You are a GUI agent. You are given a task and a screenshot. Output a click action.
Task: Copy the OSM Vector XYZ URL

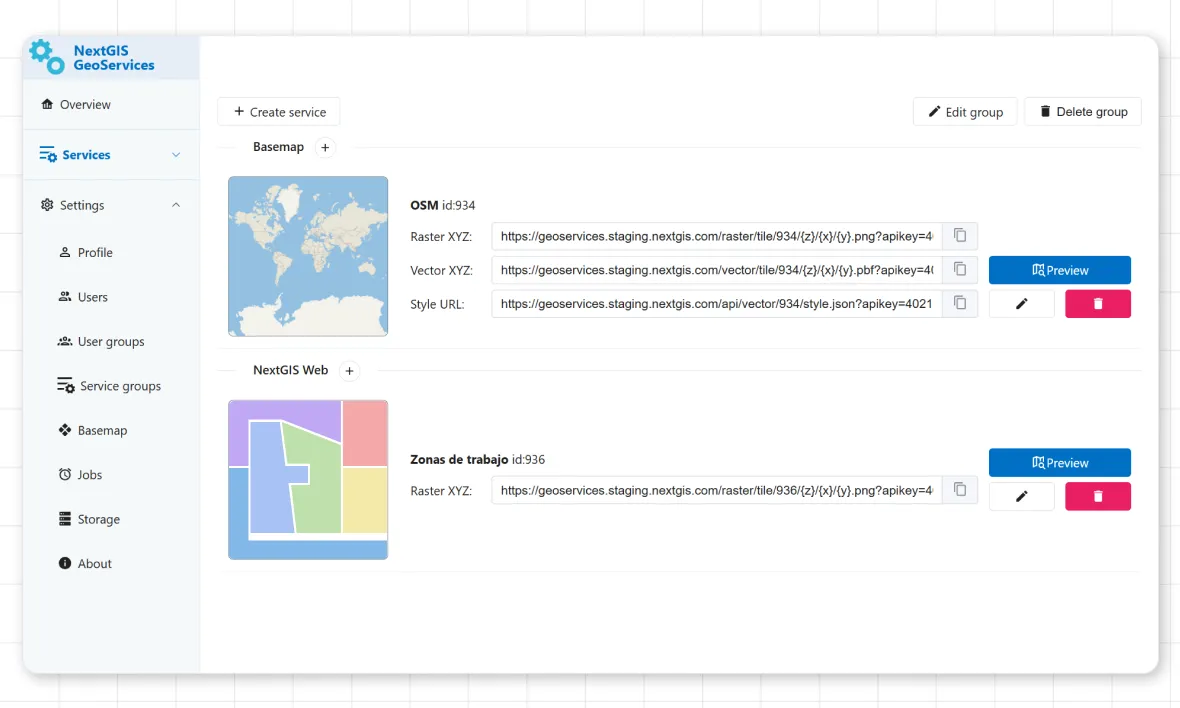pyautogui.click(x=960, y=270)
